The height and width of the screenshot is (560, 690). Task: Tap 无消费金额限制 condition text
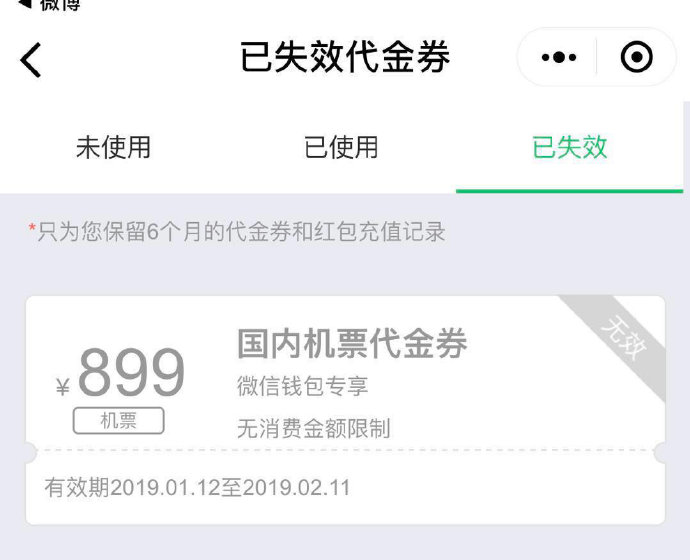[313, 428]
